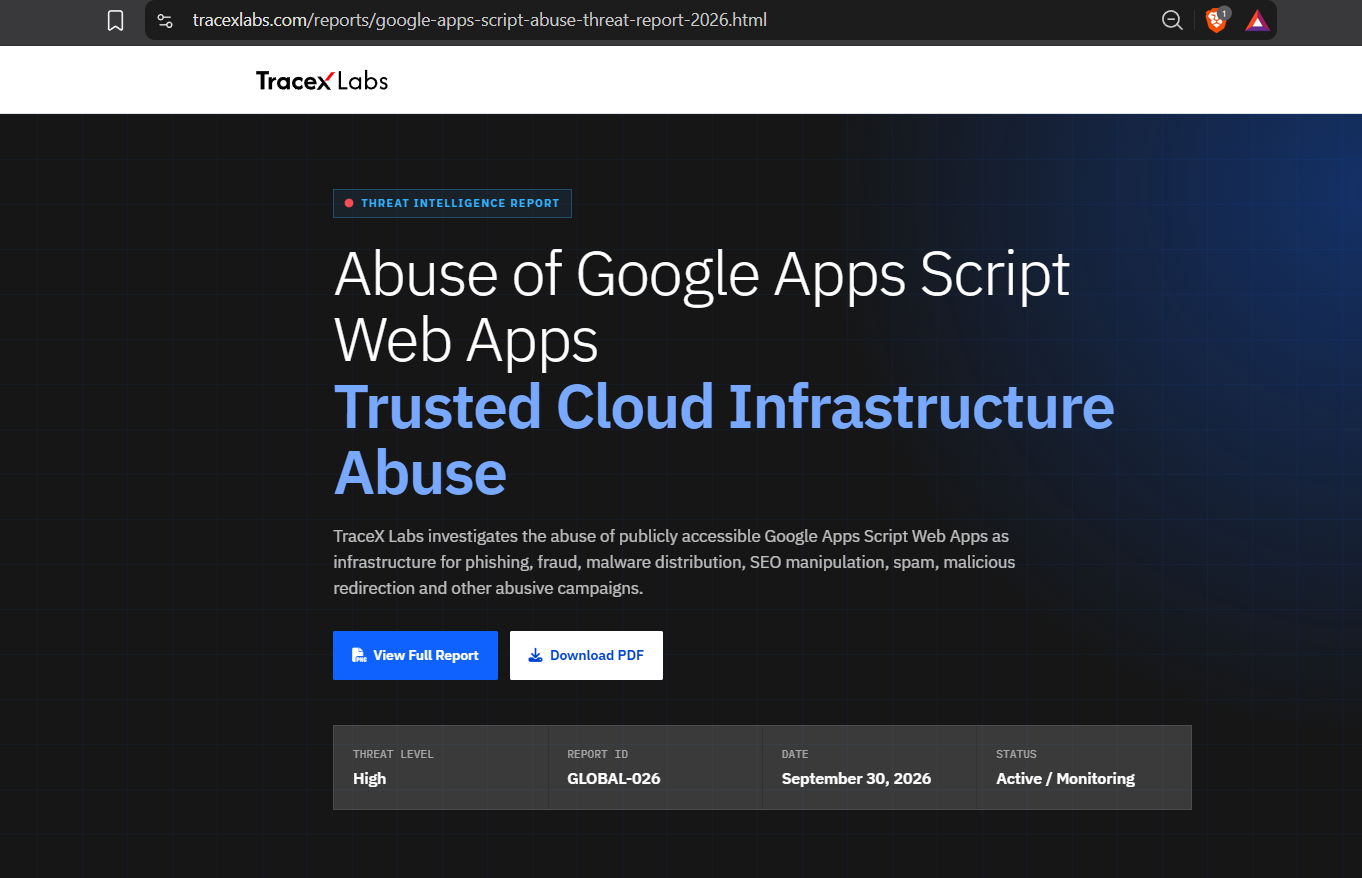Click the TraceX Labs logo
1362x878 pixels.
click(x=322, y=81)
